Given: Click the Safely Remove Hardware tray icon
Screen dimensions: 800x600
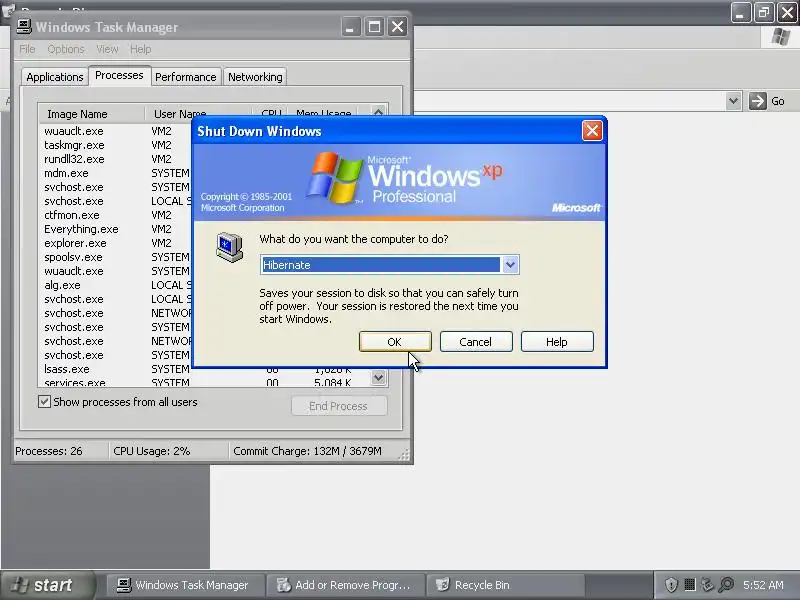Looking at the screenshot, I should click(x=707, y=585).
